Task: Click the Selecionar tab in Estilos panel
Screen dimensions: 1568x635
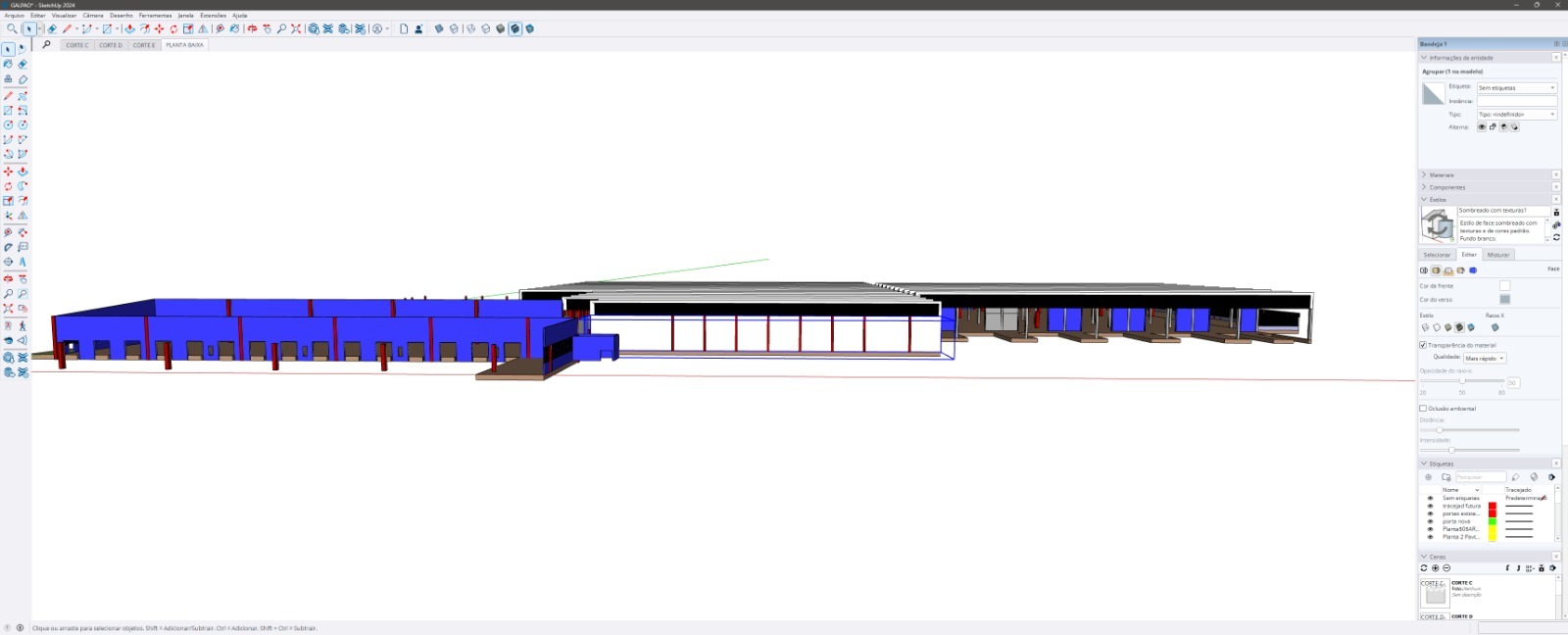Action: [1437, 255]
